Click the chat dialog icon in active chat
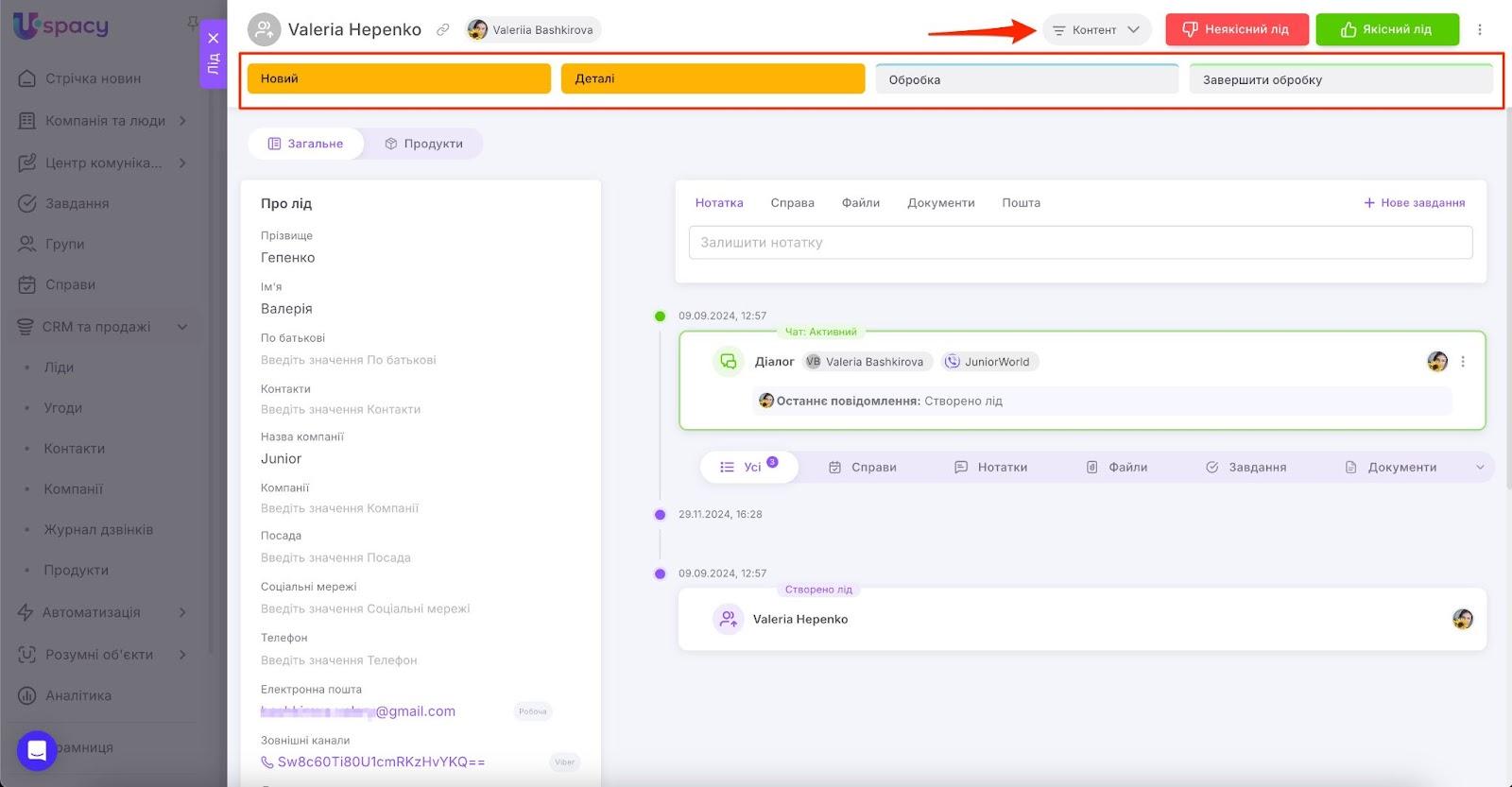Screen dimensions: 1512x787 pos(728,362)
